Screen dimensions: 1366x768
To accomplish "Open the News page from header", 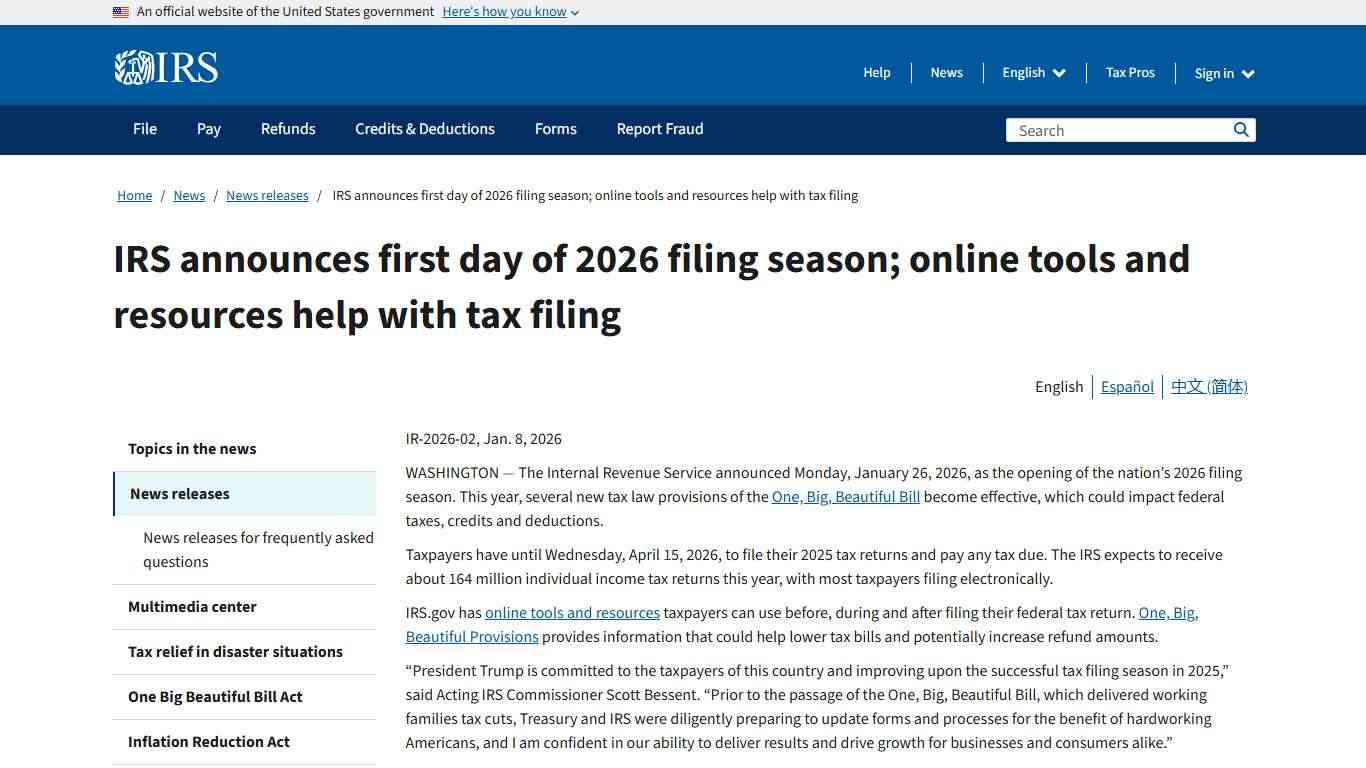I will pos(946,72).
